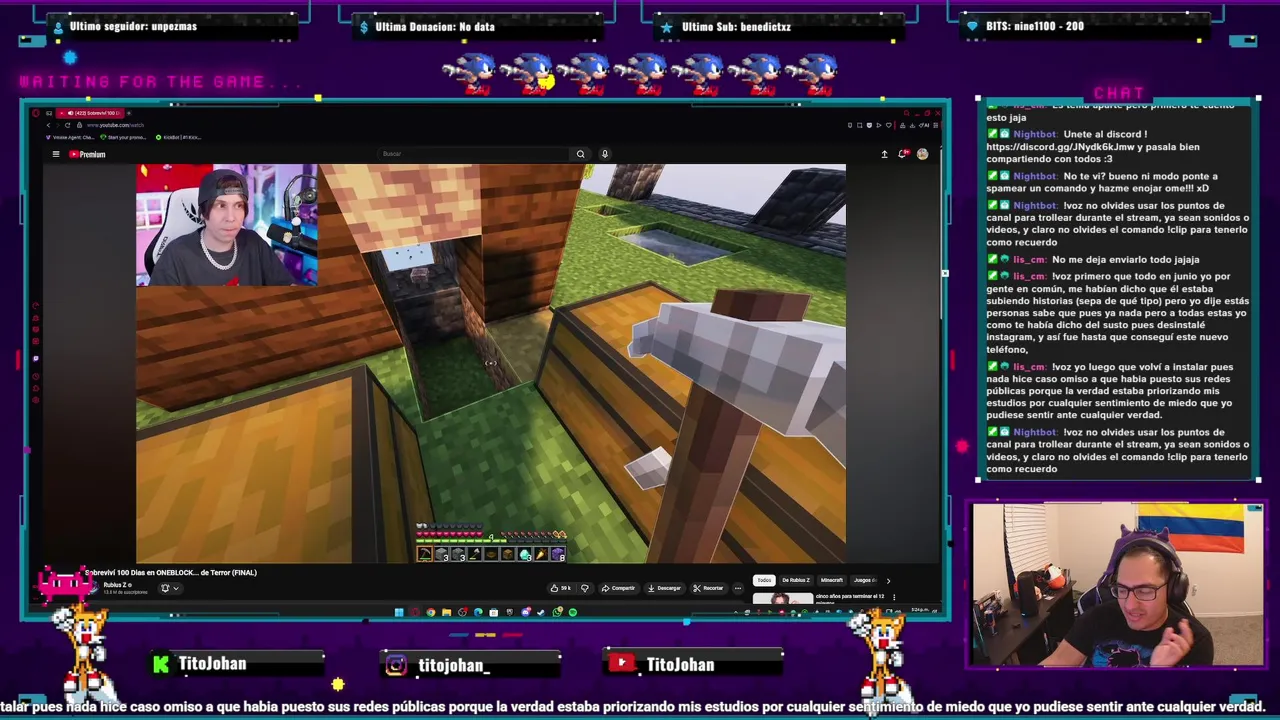Open File Explorer from the taskbar
Image resolution: width=1280 pixels, height=720 pixels.
pyautogui.click(x=447, y=612)
